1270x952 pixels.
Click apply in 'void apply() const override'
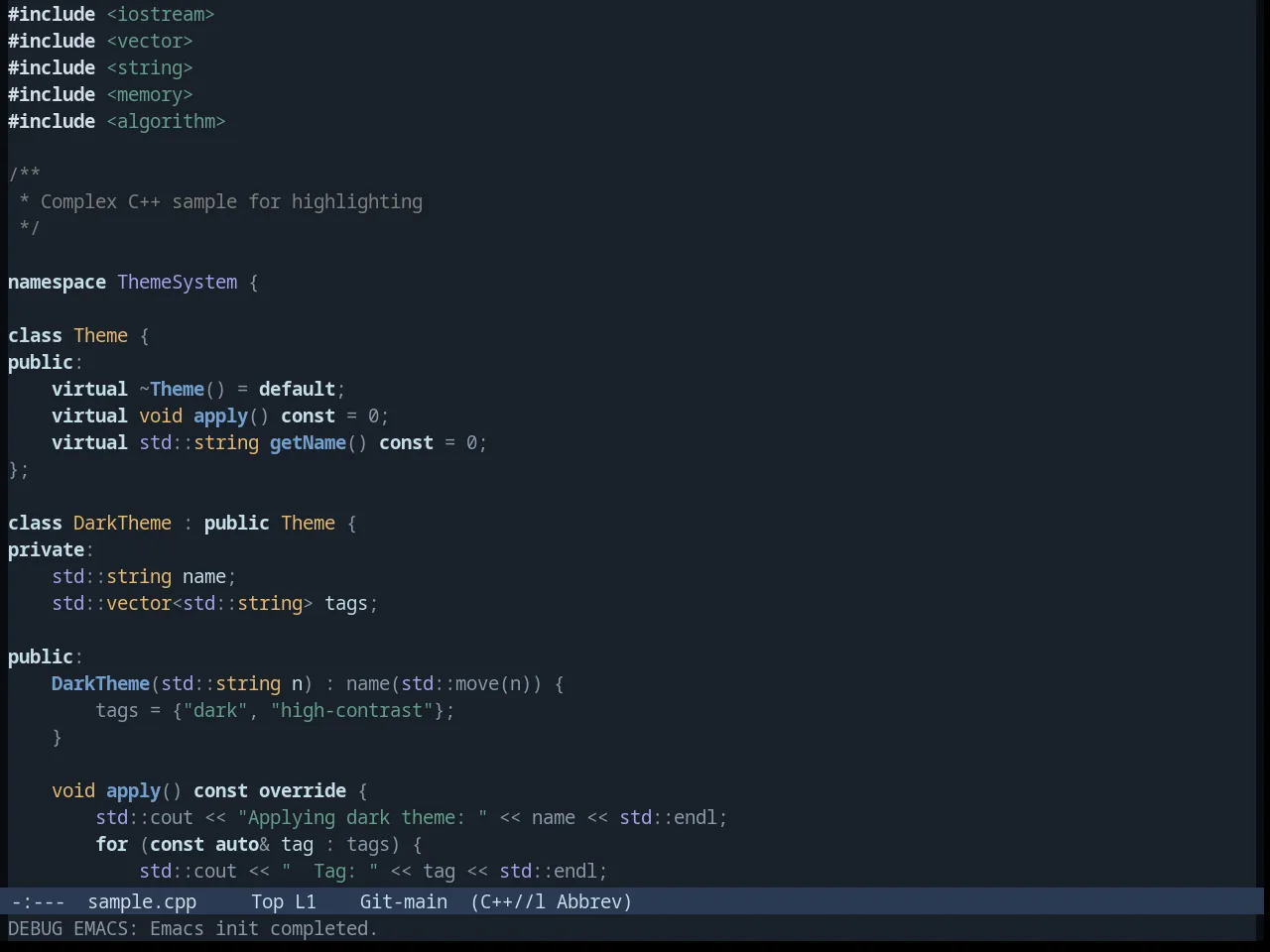tap(133, 790)
